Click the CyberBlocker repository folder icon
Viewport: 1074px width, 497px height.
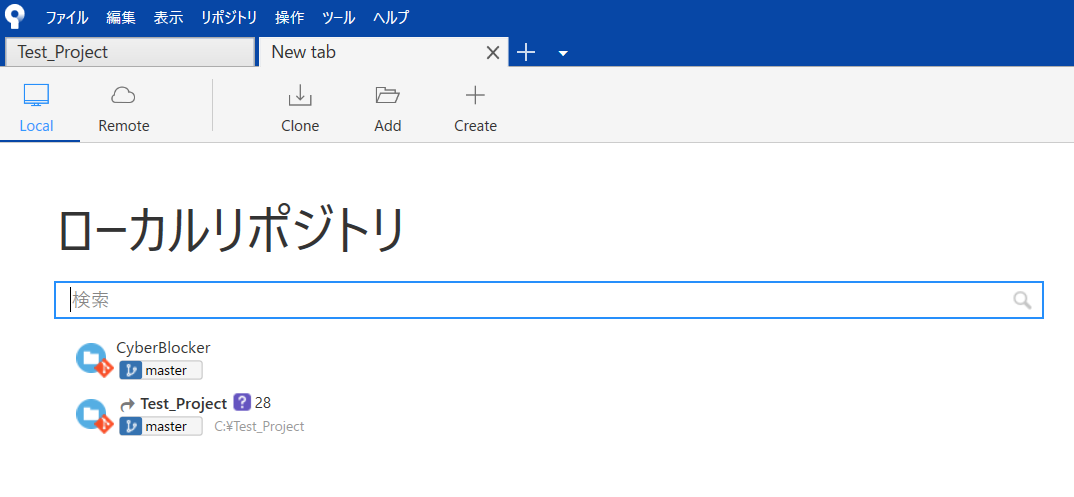point(93,359)
